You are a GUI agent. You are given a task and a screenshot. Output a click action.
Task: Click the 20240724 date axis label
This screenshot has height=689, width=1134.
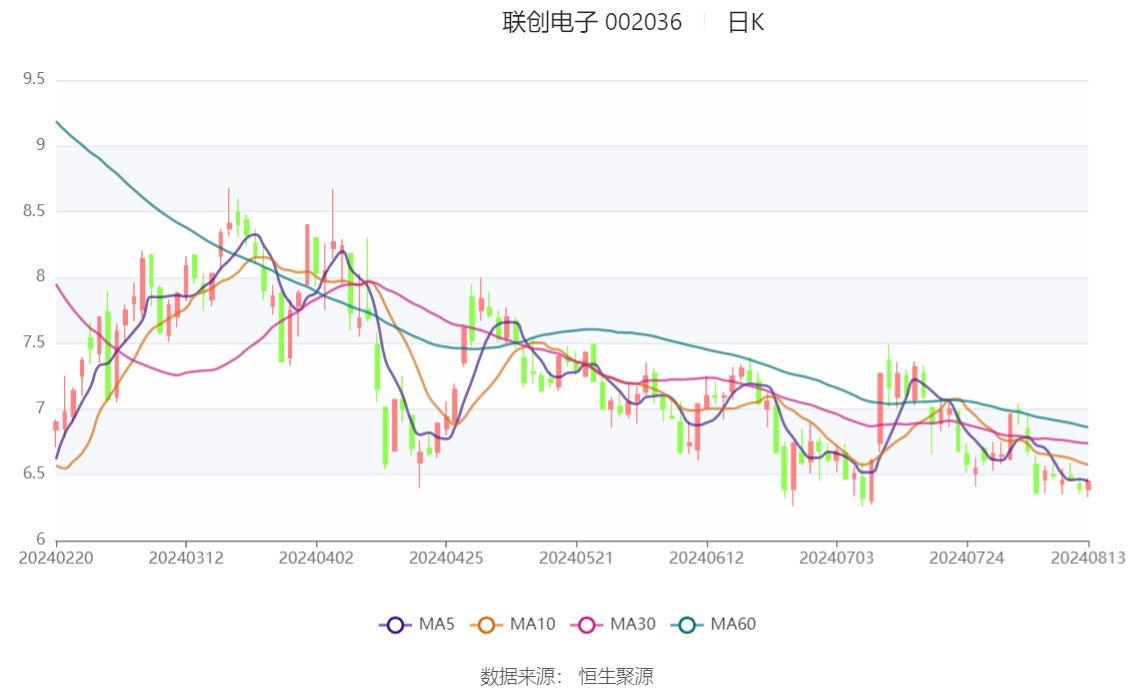point(967,558)
